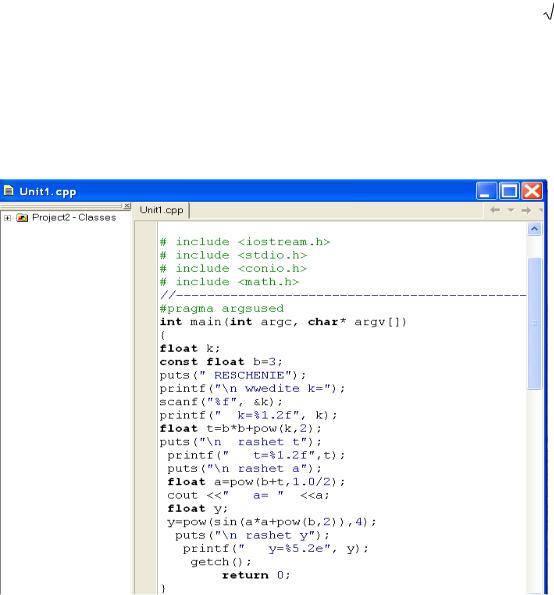Click the scrollbar up arrow

pos(534,229)
